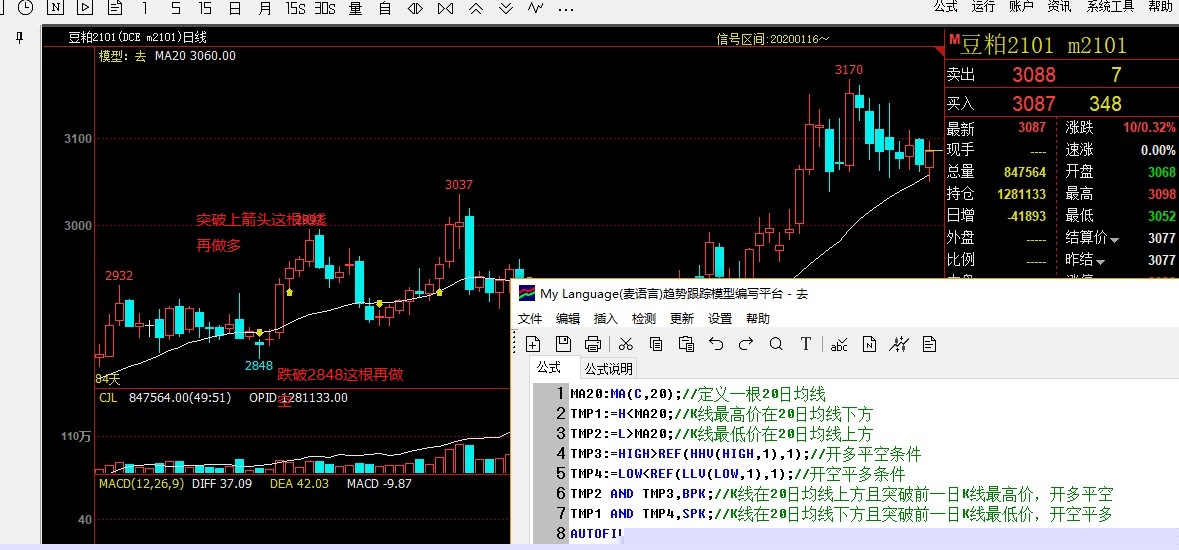The image size is (1179, 550).
Task: Switch chart to the monthly 月 period
Action: tap(264, 8)
